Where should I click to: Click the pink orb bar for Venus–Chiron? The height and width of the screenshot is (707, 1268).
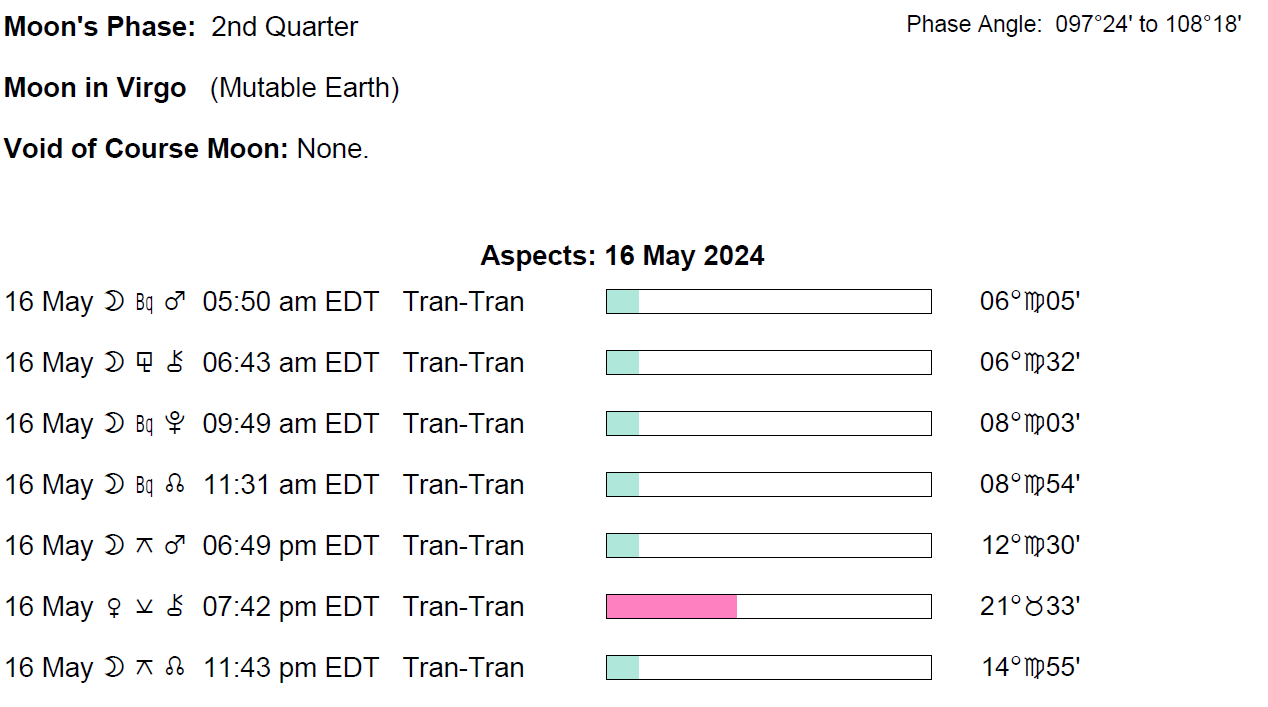[x=672, y=607]
